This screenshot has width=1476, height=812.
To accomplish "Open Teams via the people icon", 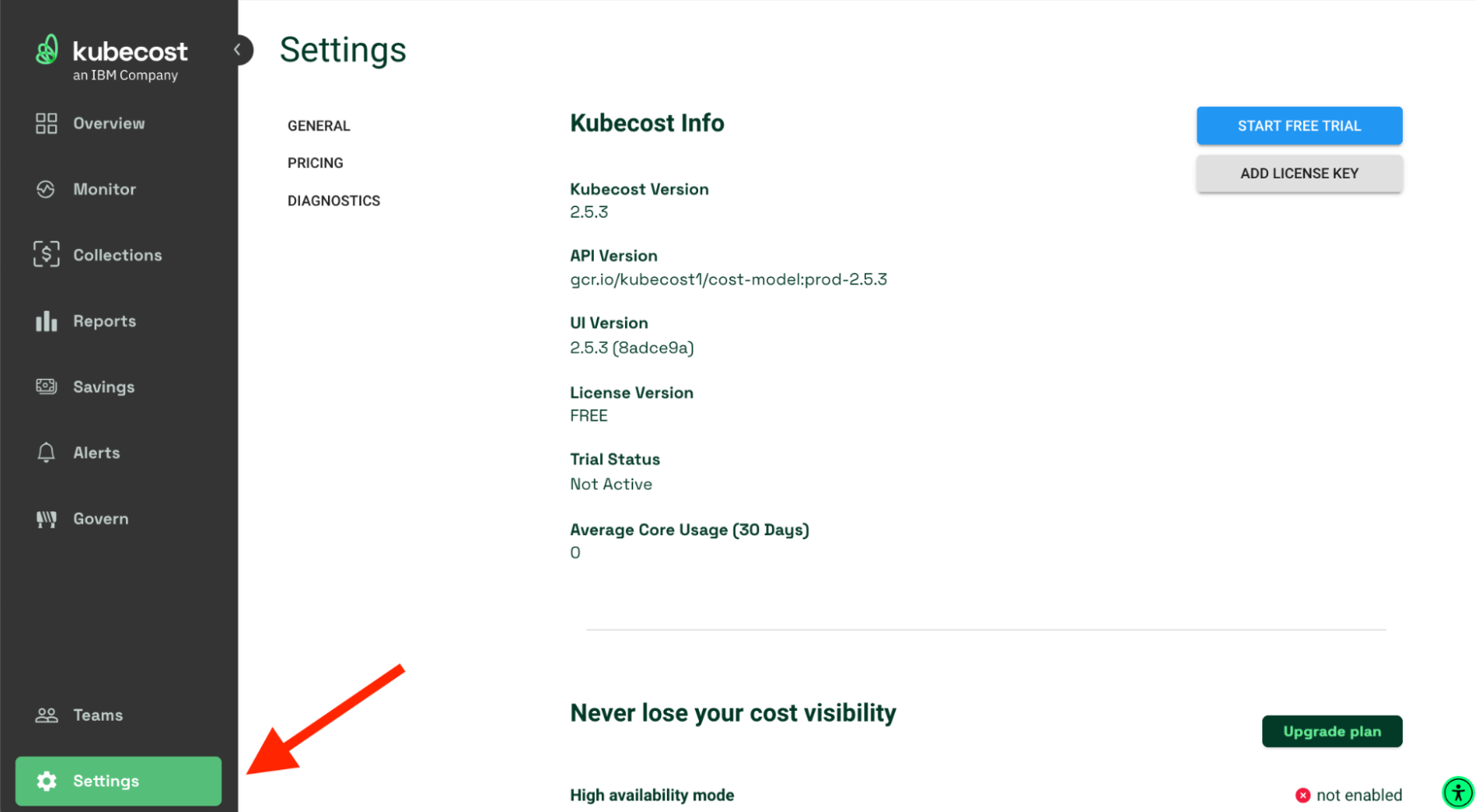I will pyautogui.click(x=46, y=715).
